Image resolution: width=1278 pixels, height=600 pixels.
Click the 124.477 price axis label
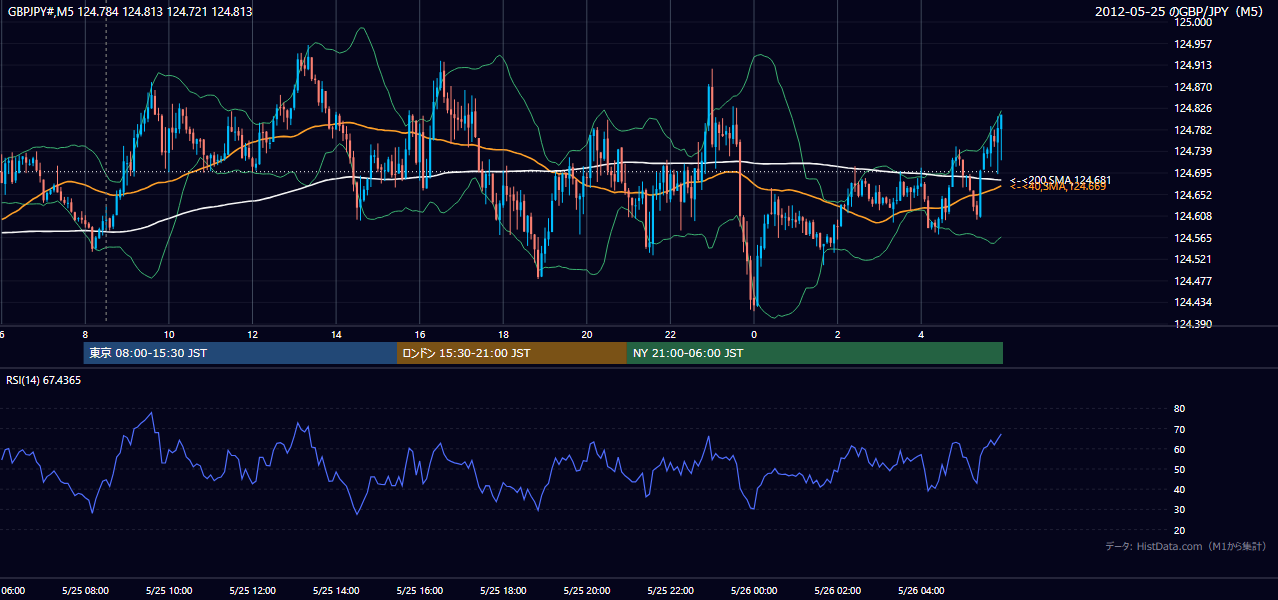tap(1192, 281)
